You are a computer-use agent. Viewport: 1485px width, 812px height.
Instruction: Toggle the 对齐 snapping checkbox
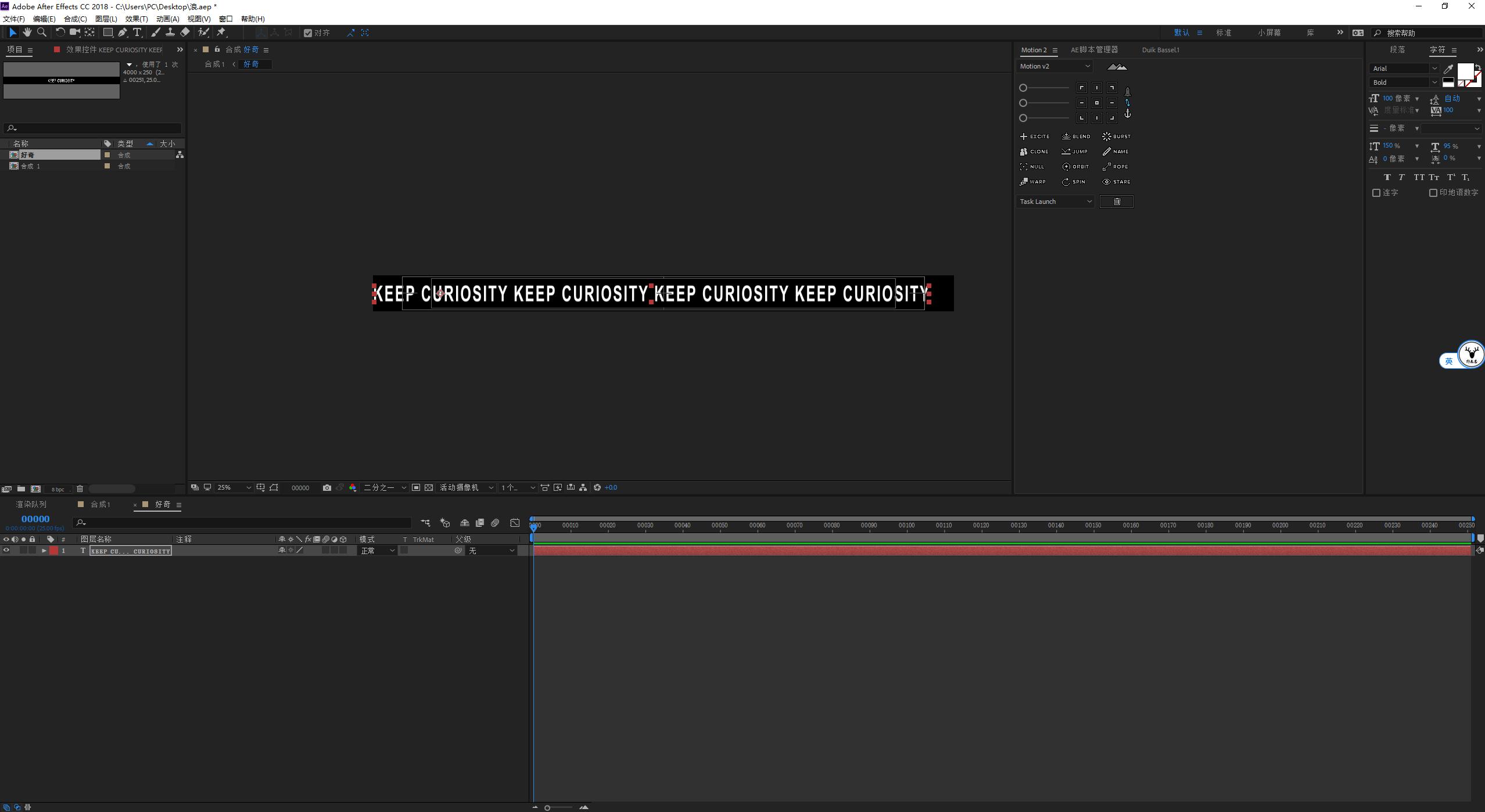pyautogui.click(x=308, y=33)
